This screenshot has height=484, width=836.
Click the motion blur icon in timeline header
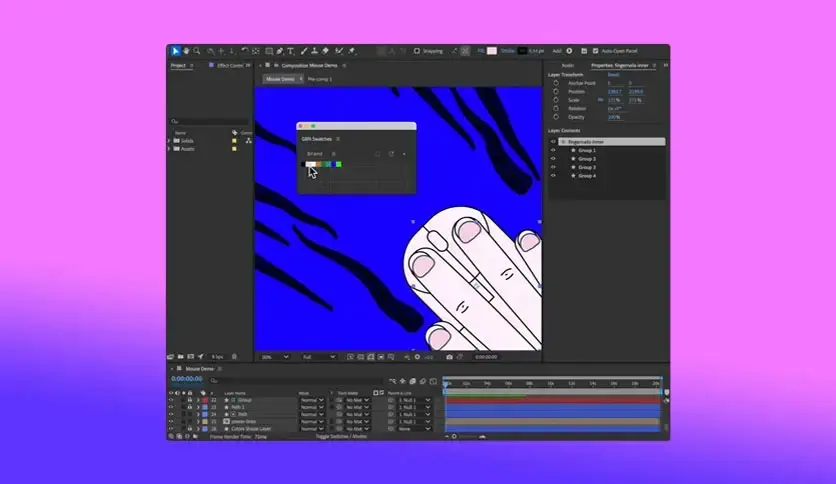pos(423,381)
